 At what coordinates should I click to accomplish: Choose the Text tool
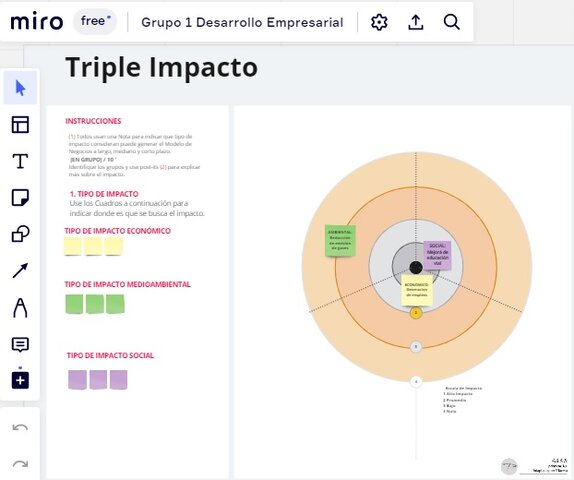pos(20,161)
